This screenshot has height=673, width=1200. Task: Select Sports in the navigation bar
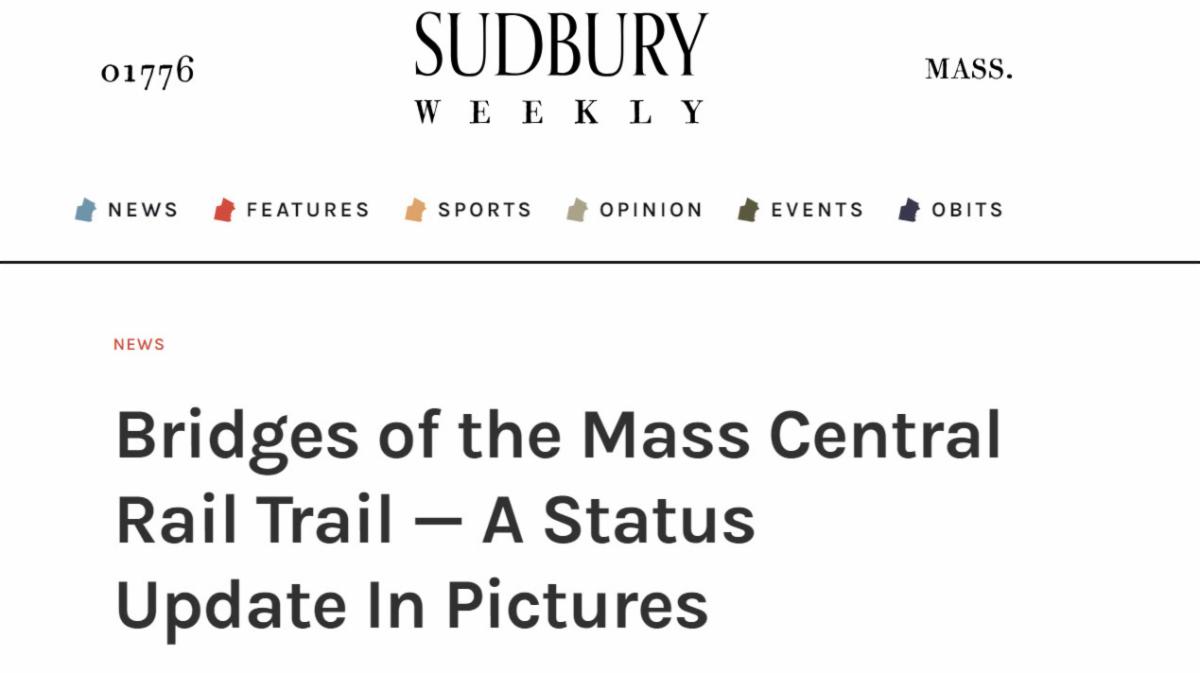click(x=484, y=210)
